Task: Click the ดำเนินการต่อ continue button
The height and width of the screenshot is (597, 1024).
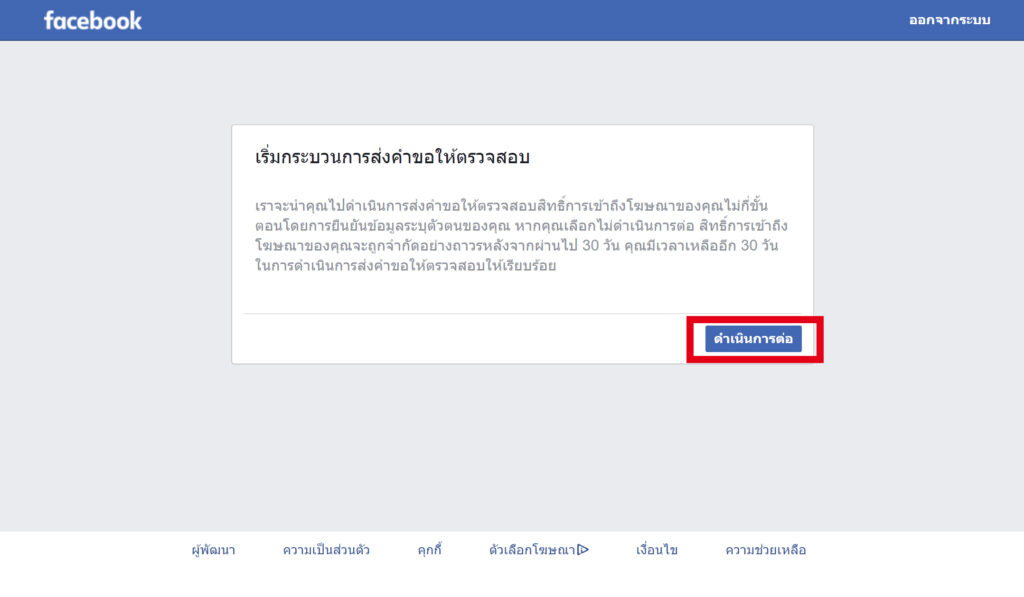Action: coord(753,339)
